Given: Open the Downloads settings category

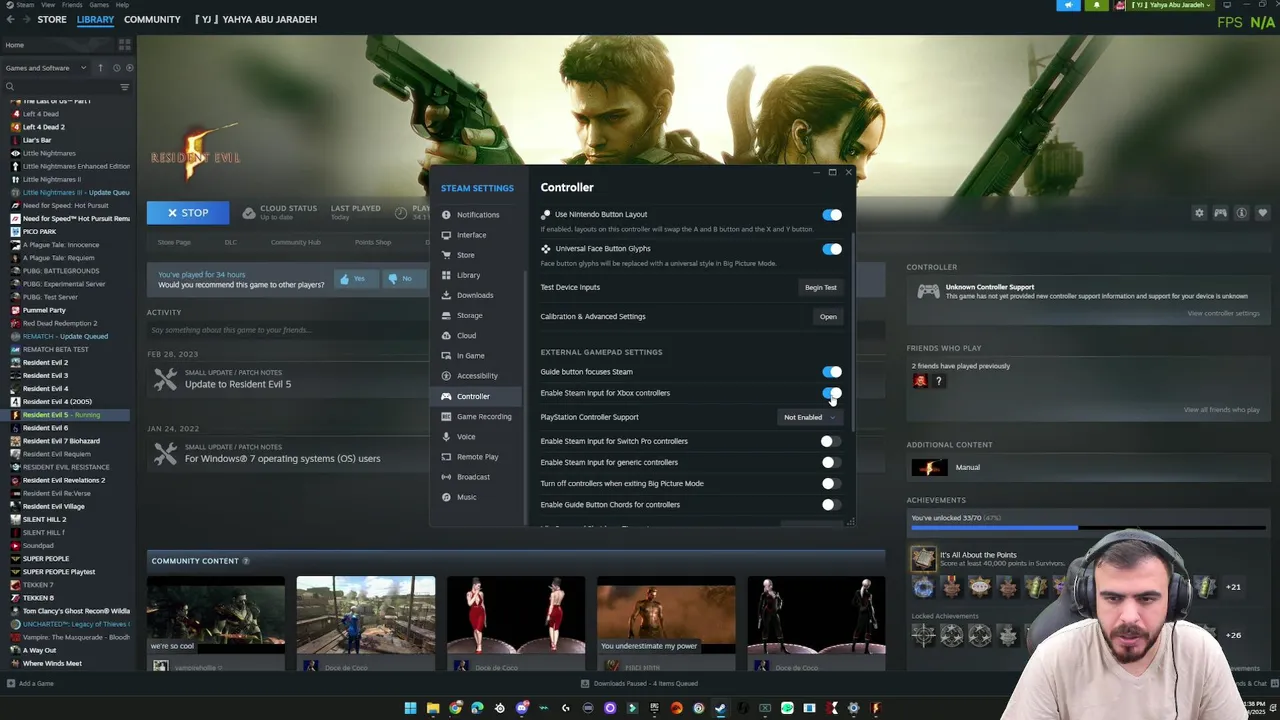Looking at the screenshot, I should pos(477,295).
